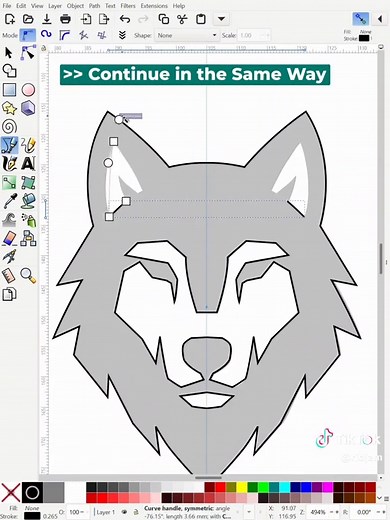Select the Eraser tool

(9, 238)
